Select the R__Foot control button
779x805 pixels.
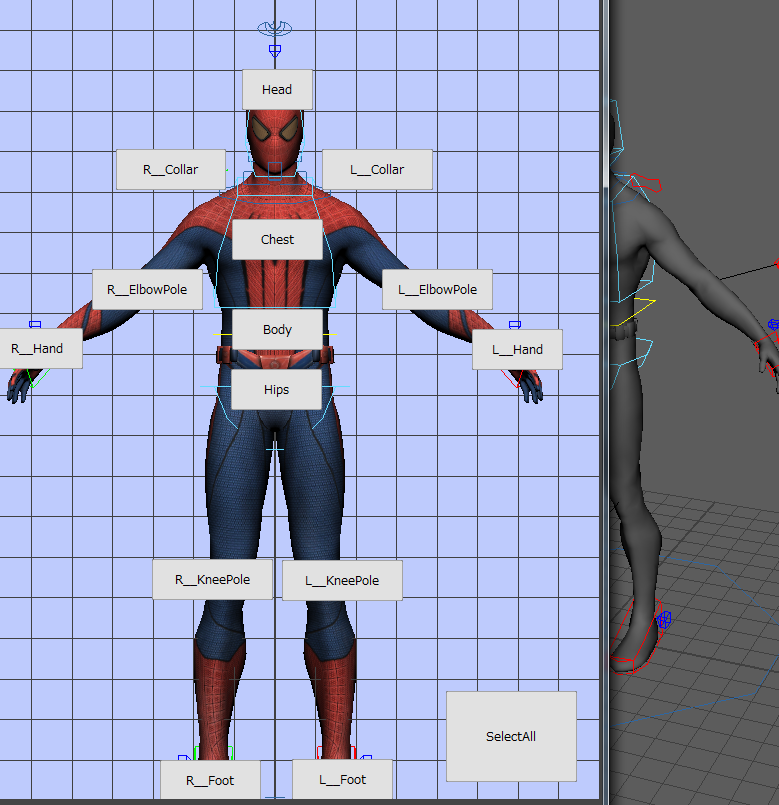click(x=211, y=780)
